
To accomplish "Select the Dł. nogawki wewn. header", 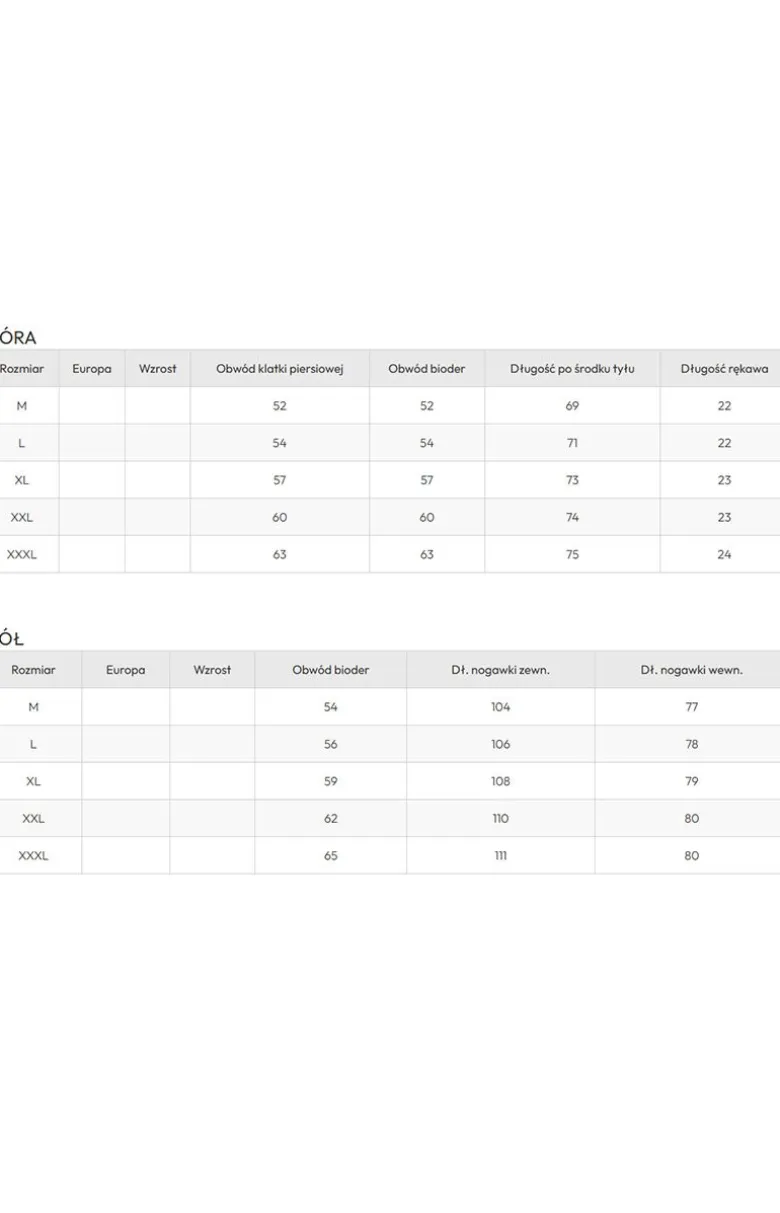I will click(x=692, y=670).
